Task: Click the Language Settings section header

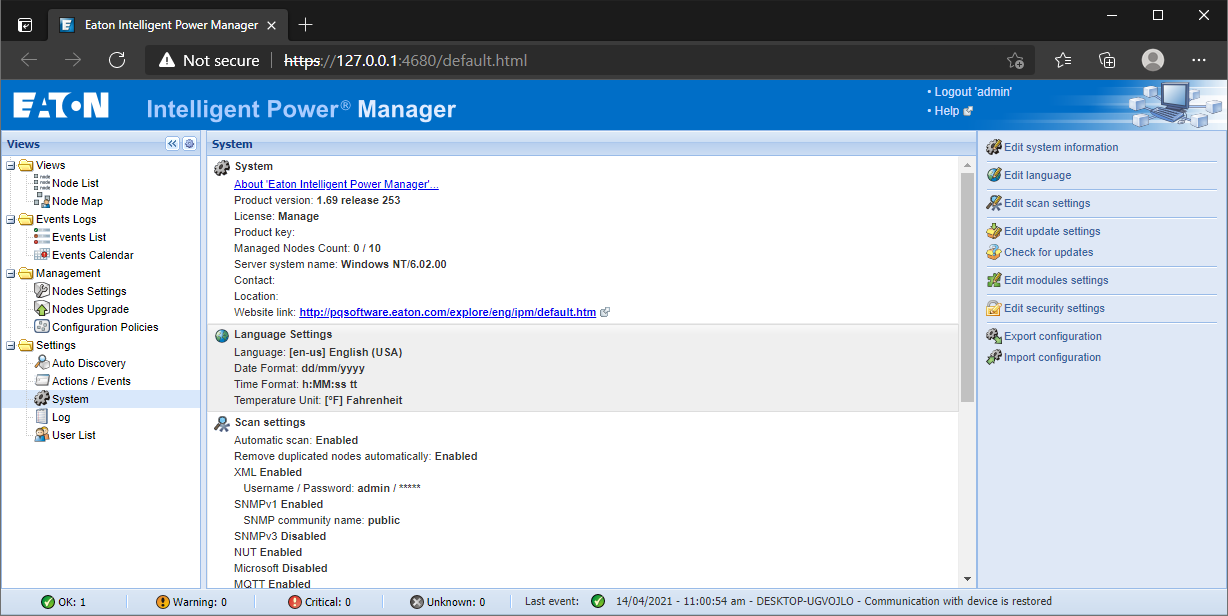Action: coord(284,334)
